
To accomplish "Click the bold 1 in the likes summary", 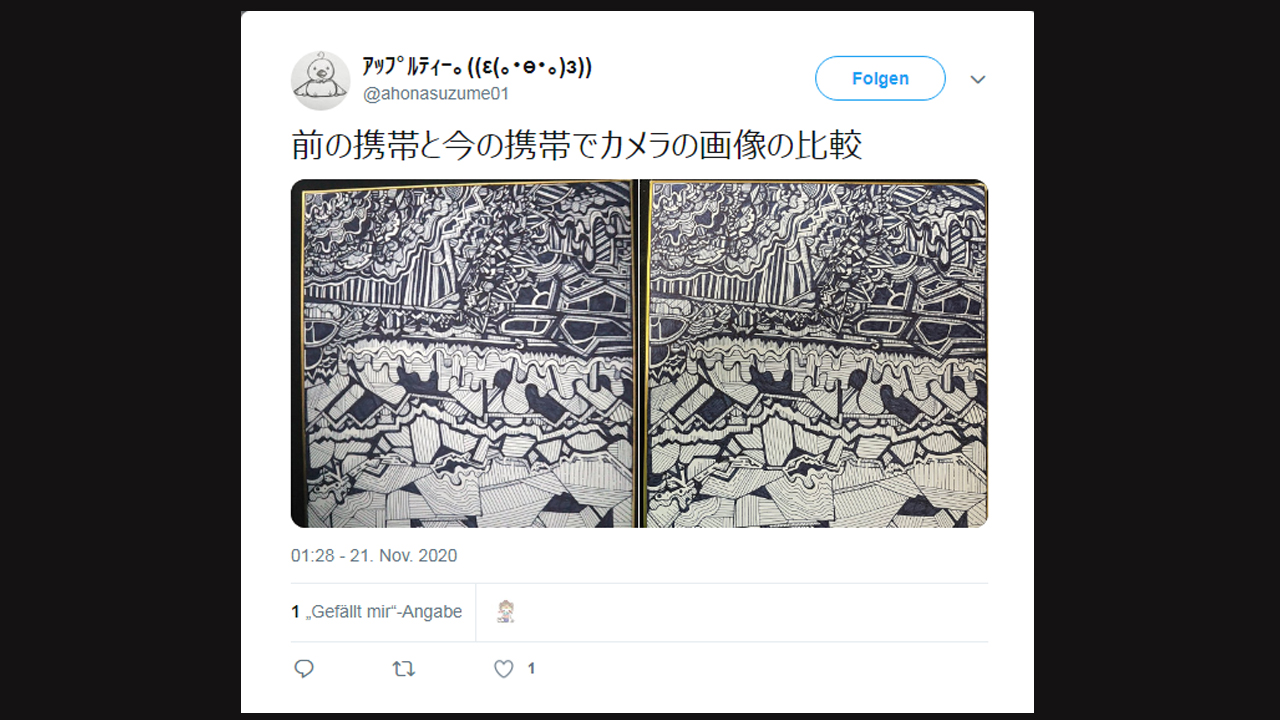I will point(296,612).
